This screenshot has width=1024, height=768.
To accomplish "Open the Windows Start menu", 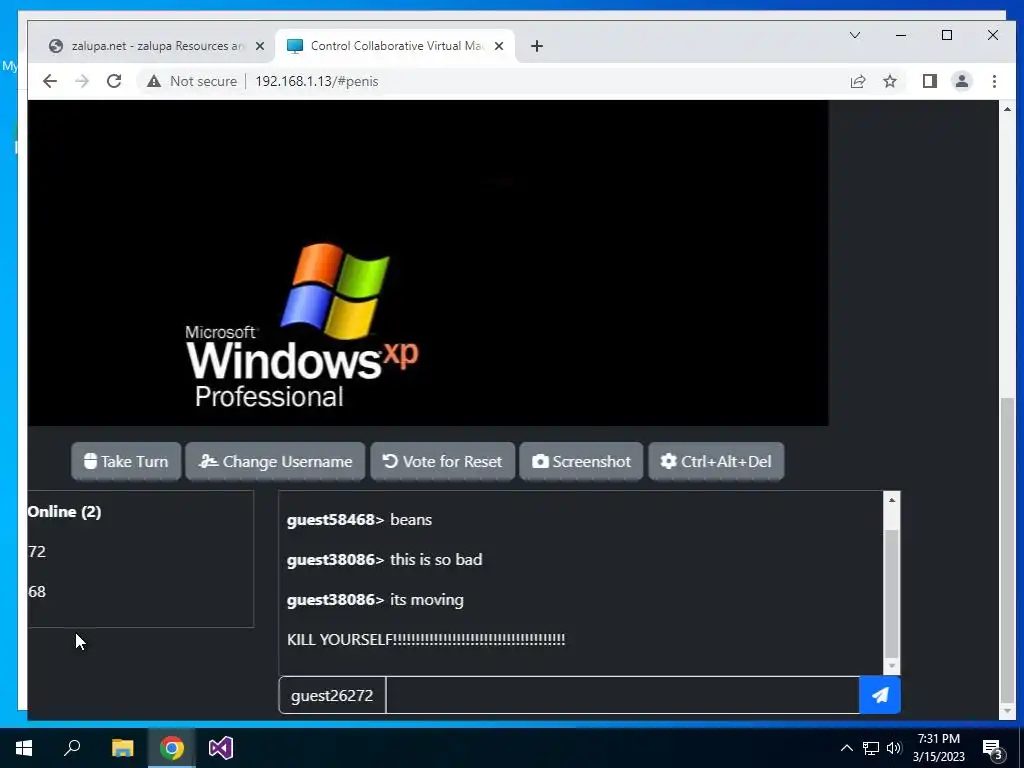I will point(24,748).
